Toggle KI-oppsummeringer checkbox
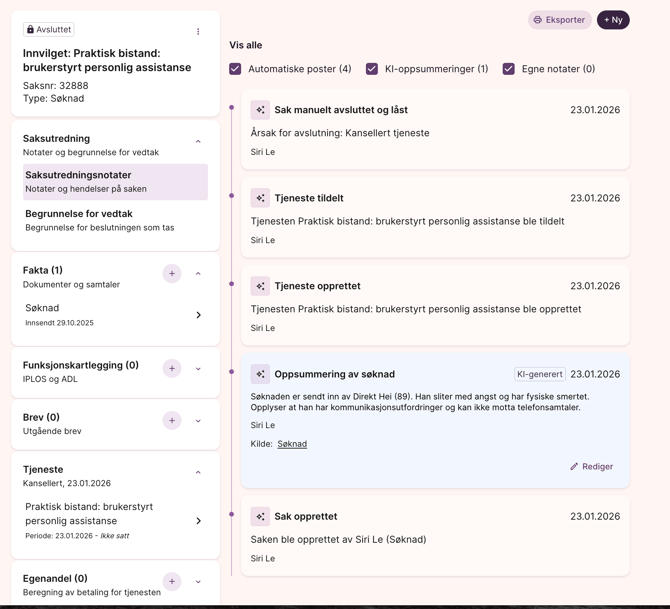 click(x=372, y=69)
